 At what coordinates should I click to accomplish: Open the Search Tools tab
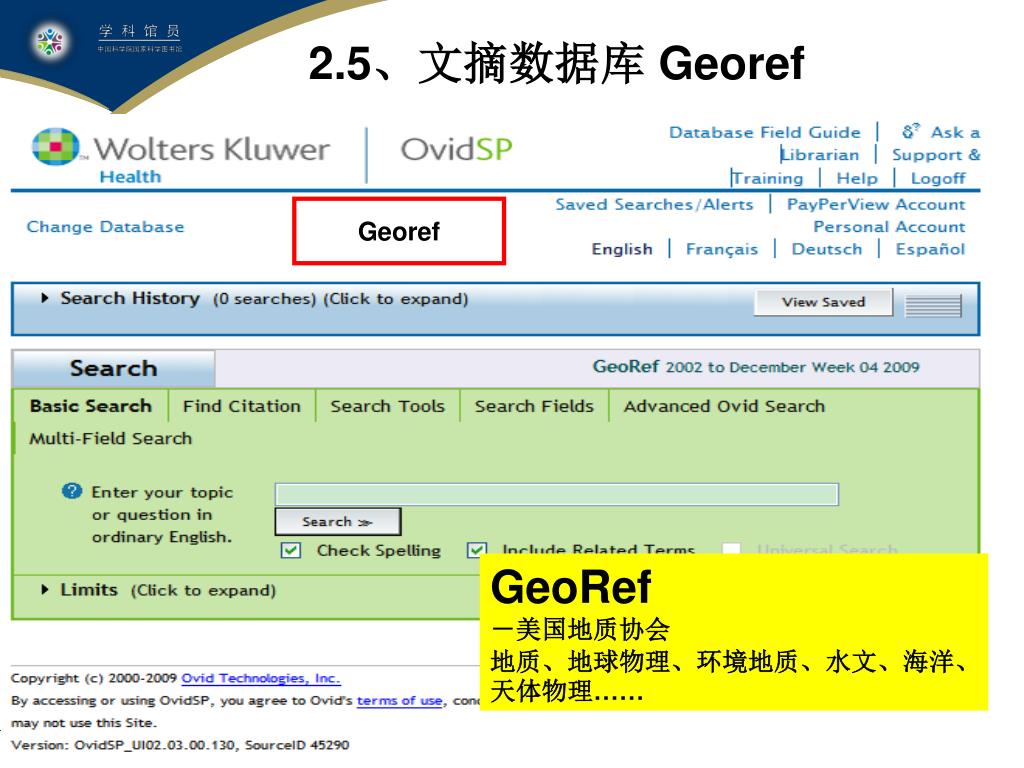[387, 406]
